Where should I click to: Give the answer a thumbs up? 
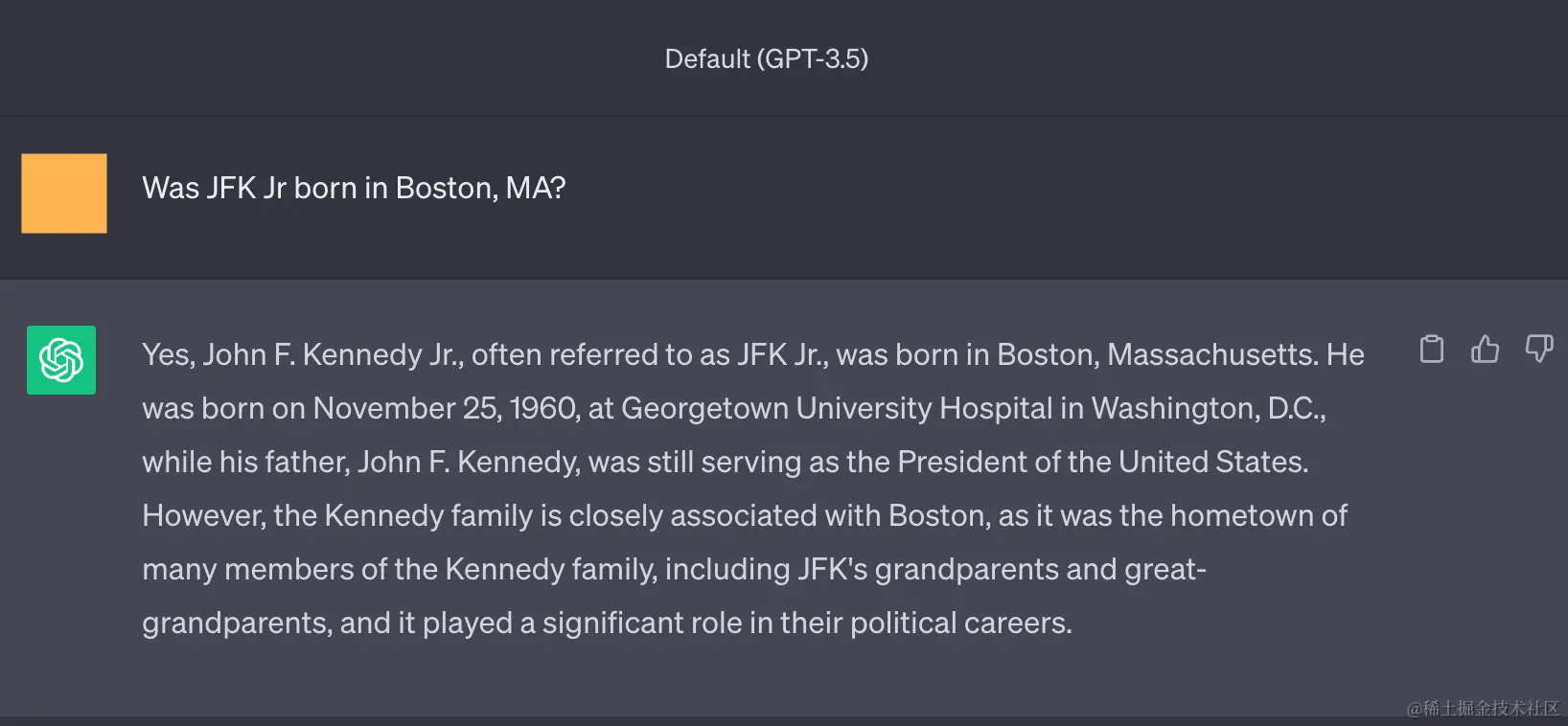pos(1486,349)
